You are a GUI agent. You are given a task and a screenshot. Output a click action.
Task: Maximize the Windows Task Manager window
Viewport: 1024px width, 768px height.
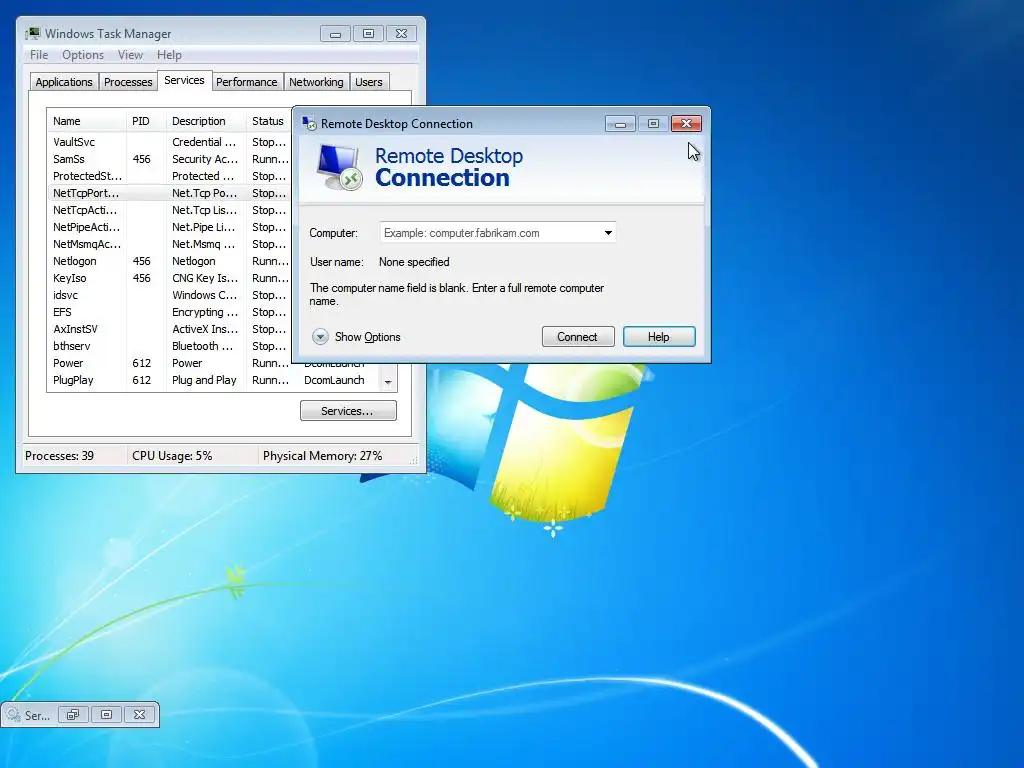pyautogui.click(x=368, y=33)
